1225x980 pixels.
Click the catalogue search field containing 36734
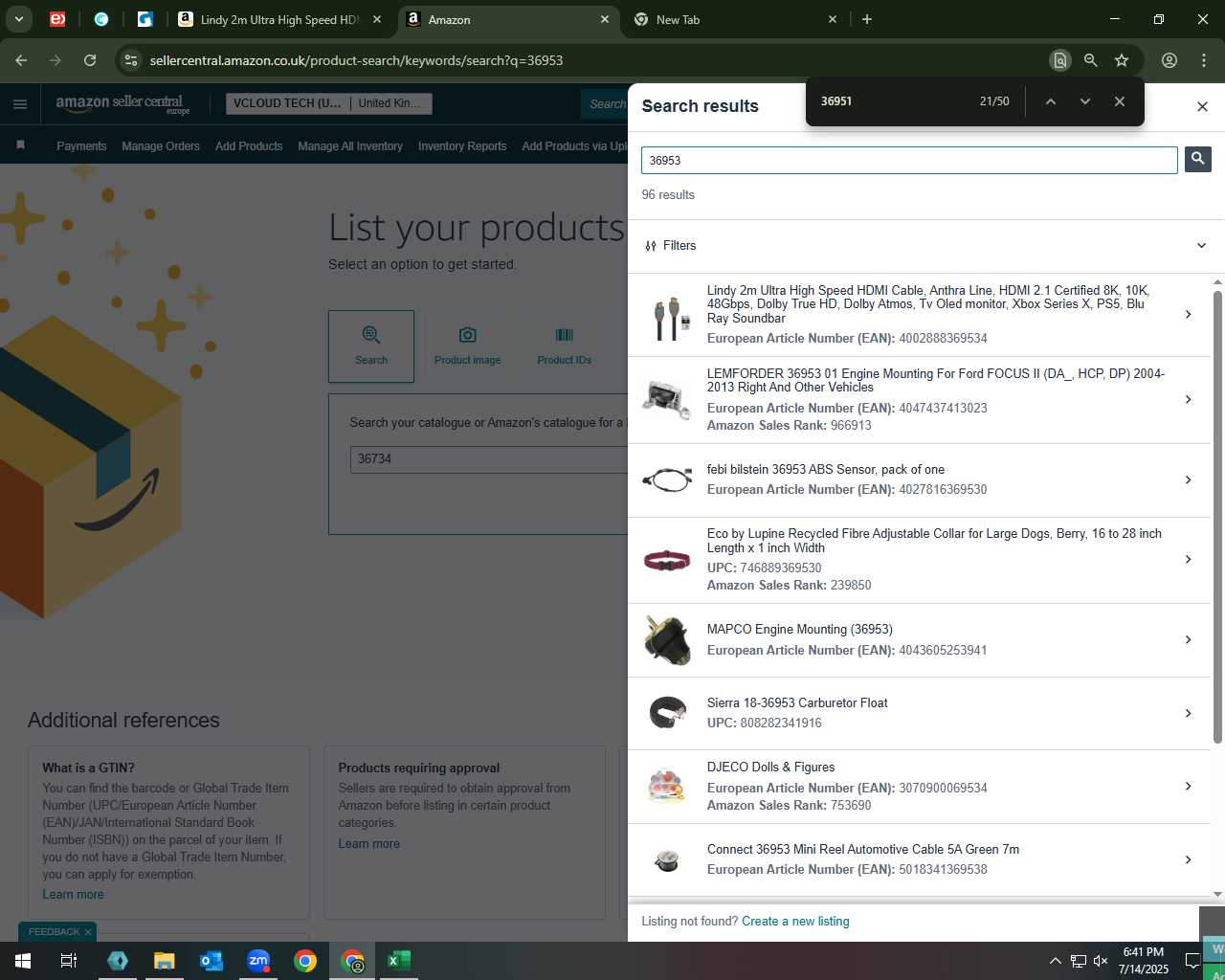488,459
